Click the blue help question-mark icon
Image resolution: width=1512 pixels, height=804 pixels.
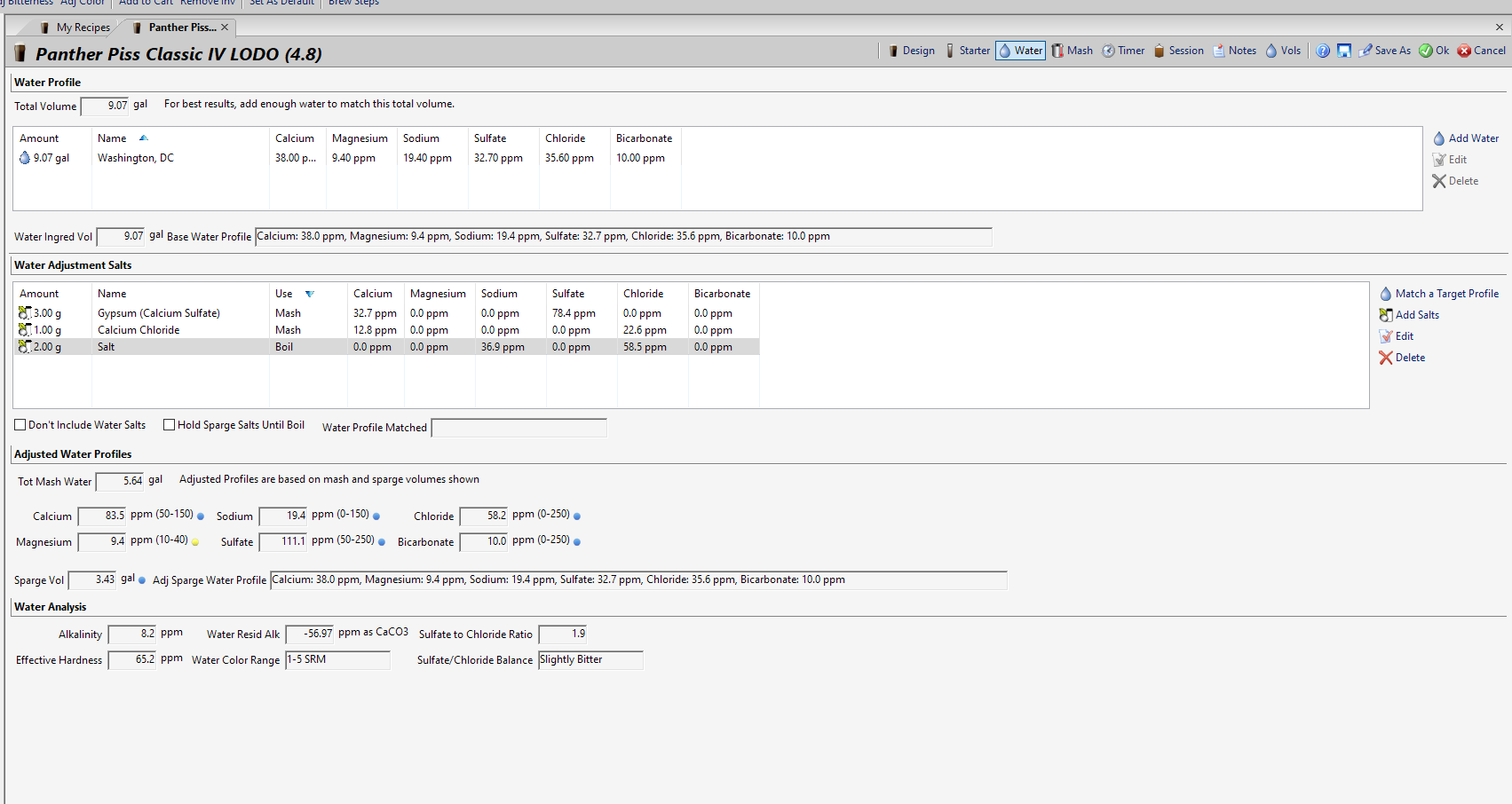click(x=1323, y=51)
